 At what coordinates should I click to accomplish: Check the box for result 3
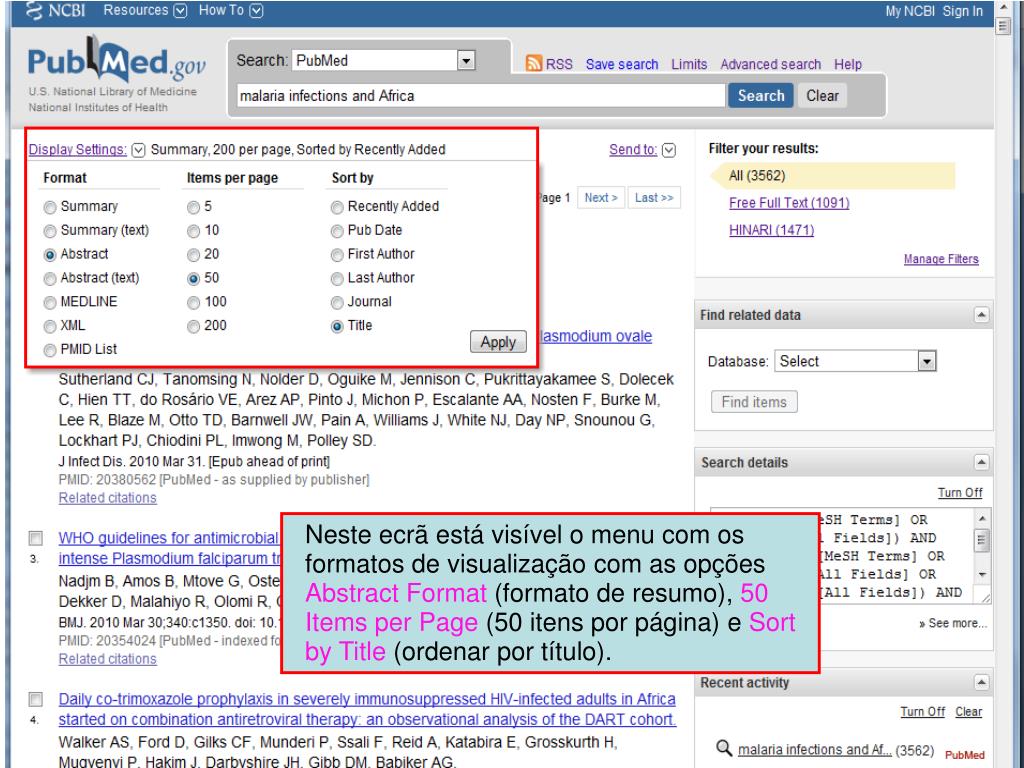(x=36, y=538)
